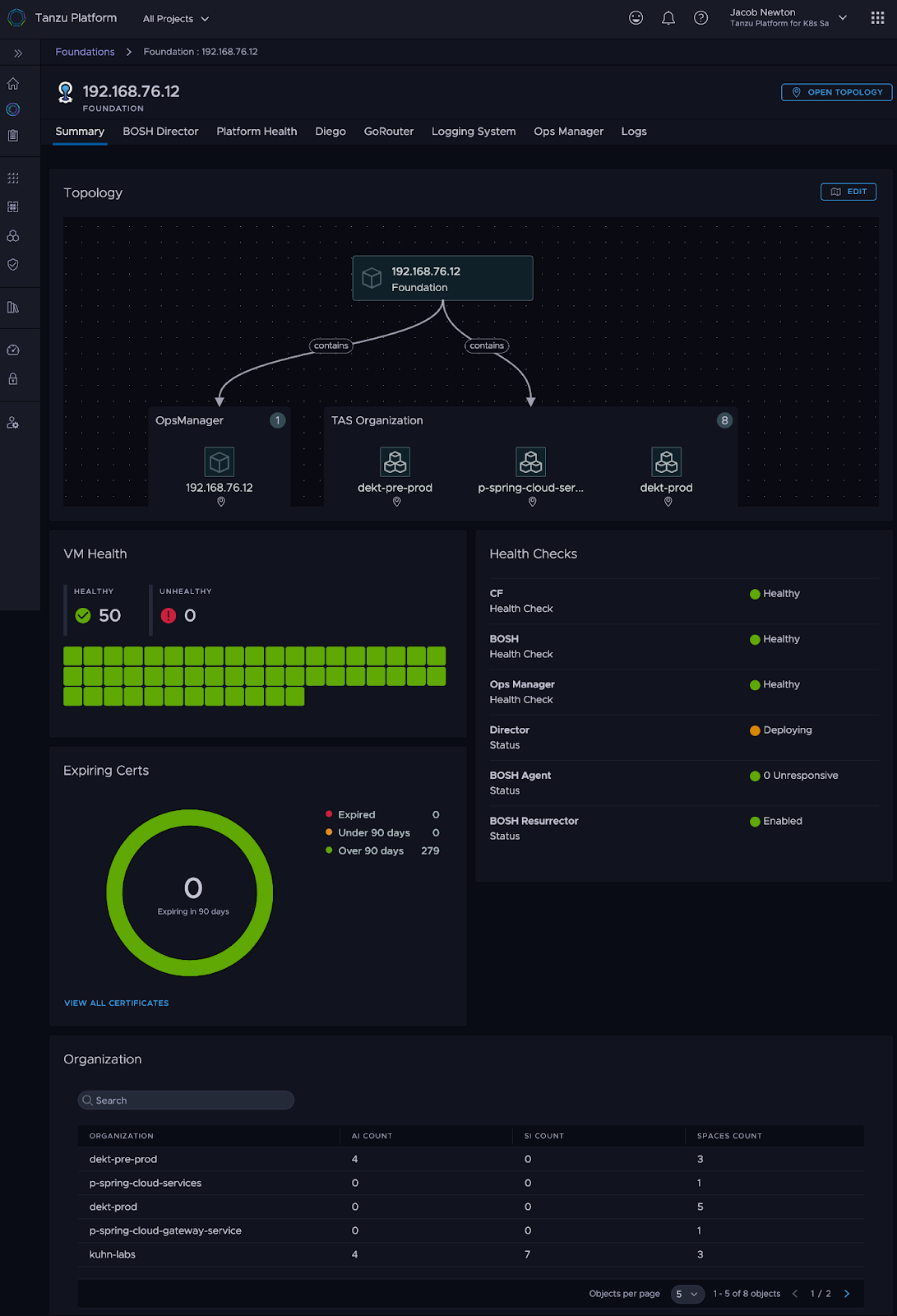Expand the Jacob Newton user menu
Viewport: 897px width, 1316px height.
coord(788,17)
